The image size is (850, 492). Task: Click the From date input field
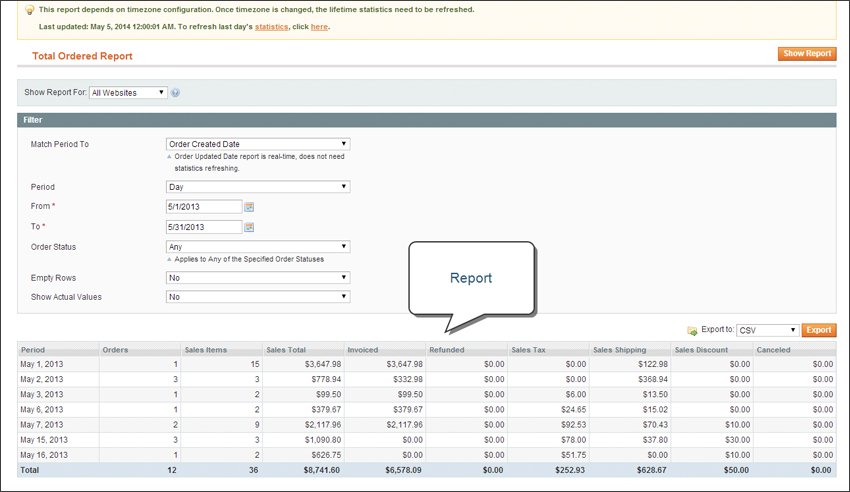pos(204,206)
